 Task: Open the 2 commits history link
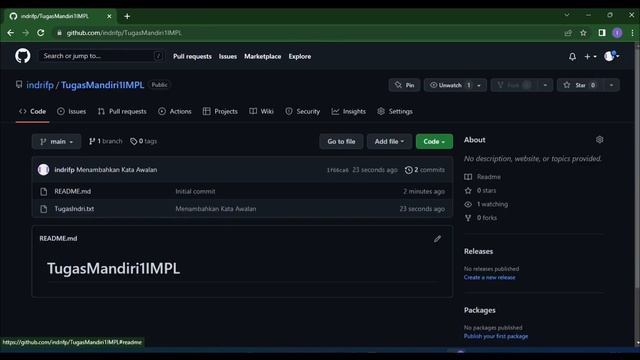pyautogui.click(x=425, y=170)
